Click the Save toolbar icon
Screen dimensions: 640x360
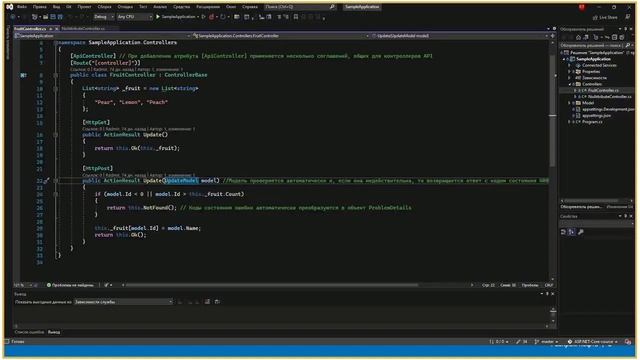(x=53, y=17)
